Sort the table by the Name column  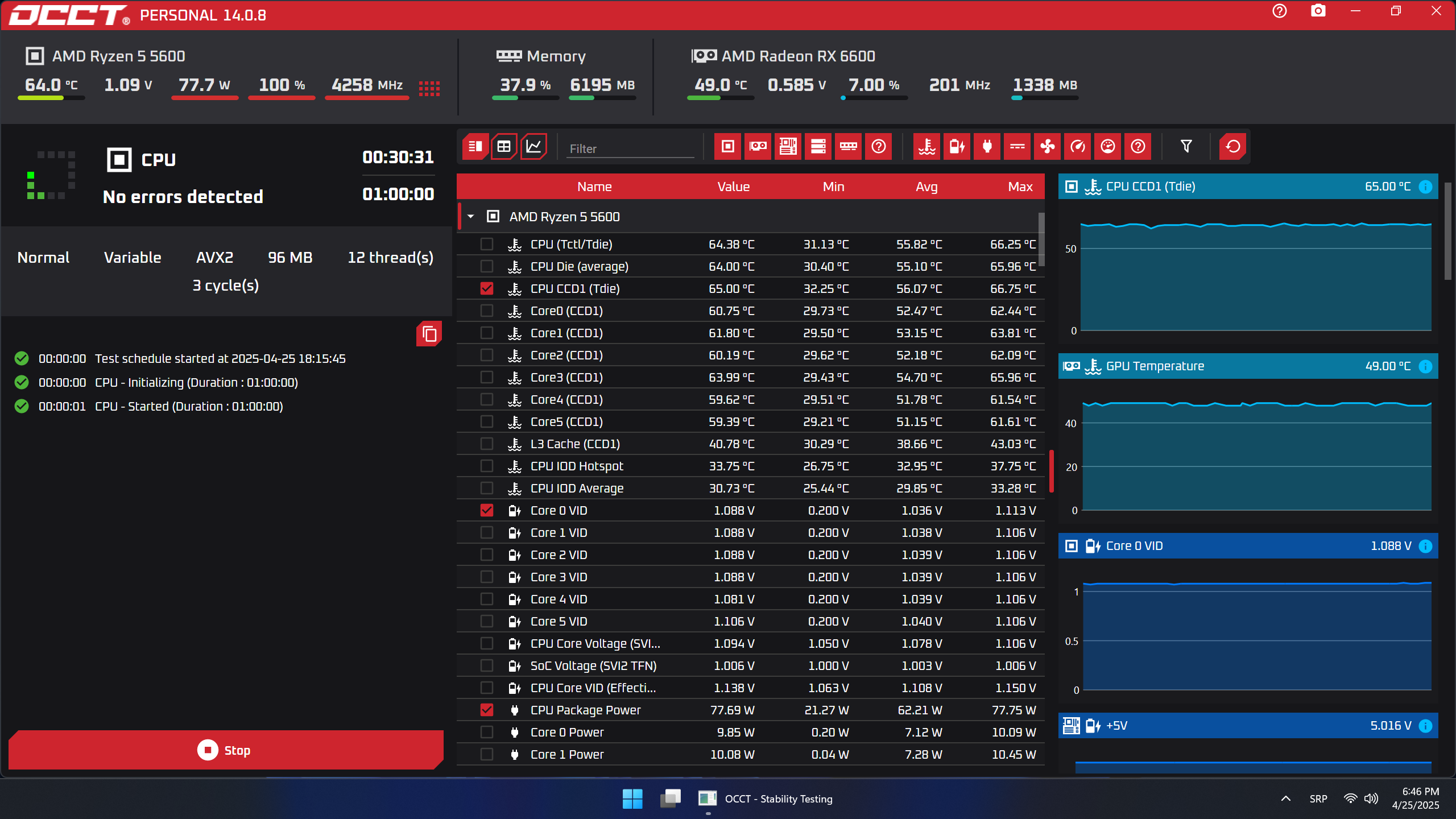click(594, 187)
